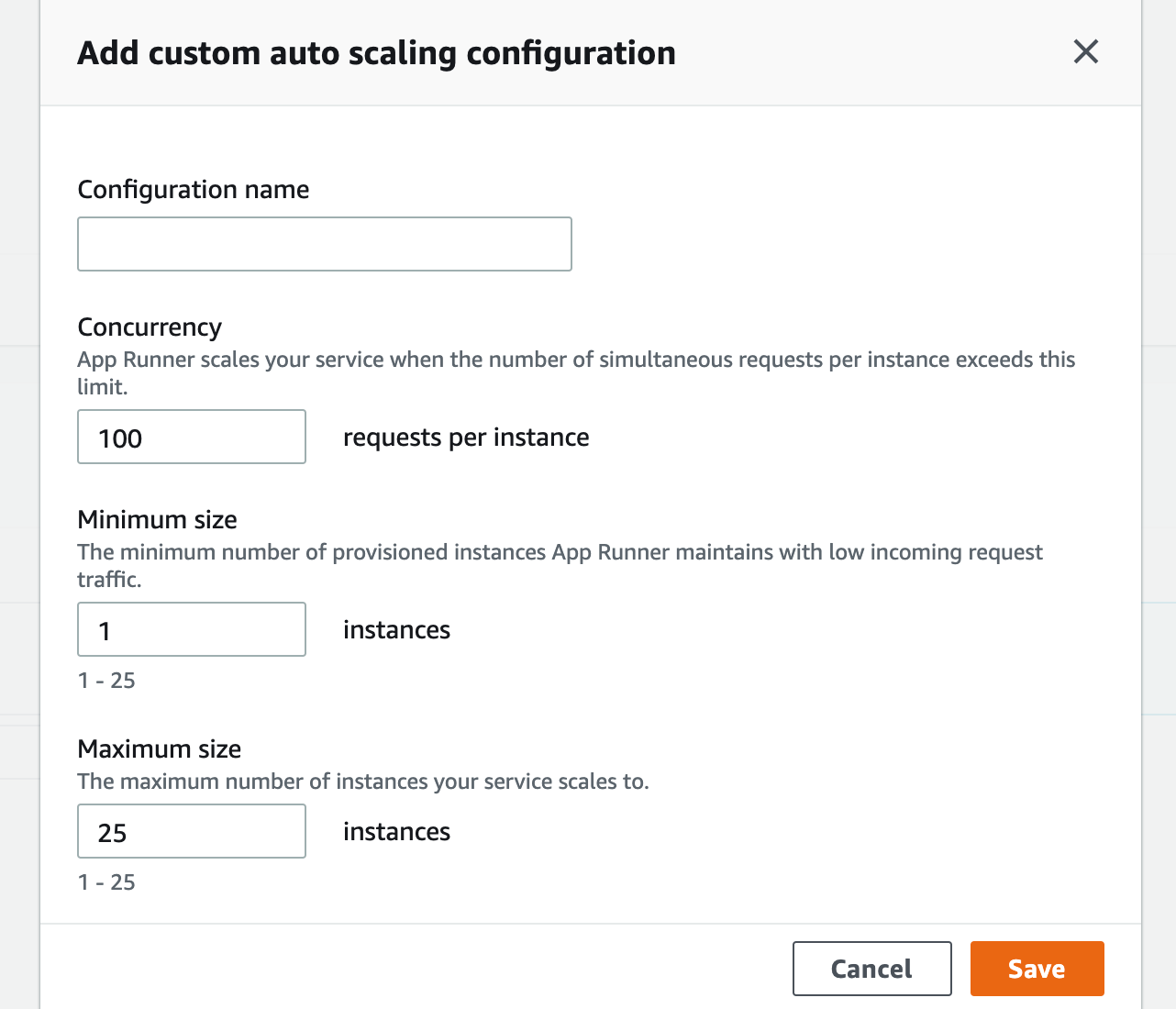Click the instances label beside minimum size

[396, 629]
